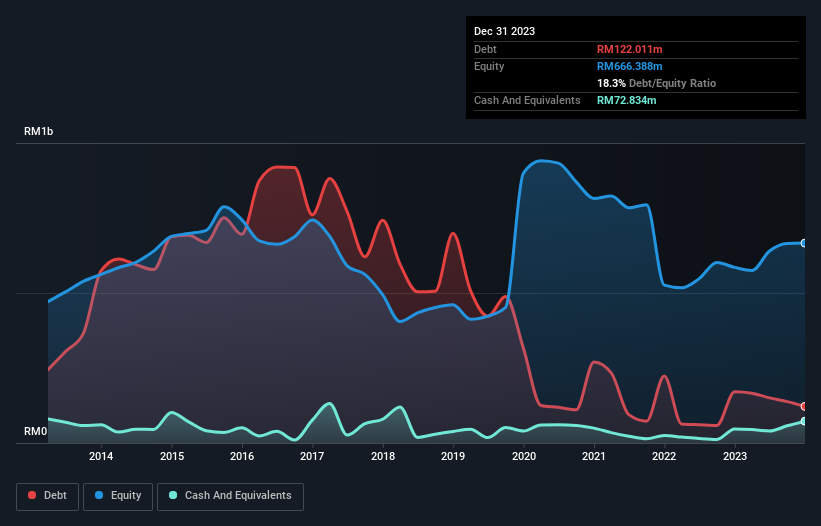Click the 2017 x-axis label
This screenshot has height=526, width=821.
(312, 456)
